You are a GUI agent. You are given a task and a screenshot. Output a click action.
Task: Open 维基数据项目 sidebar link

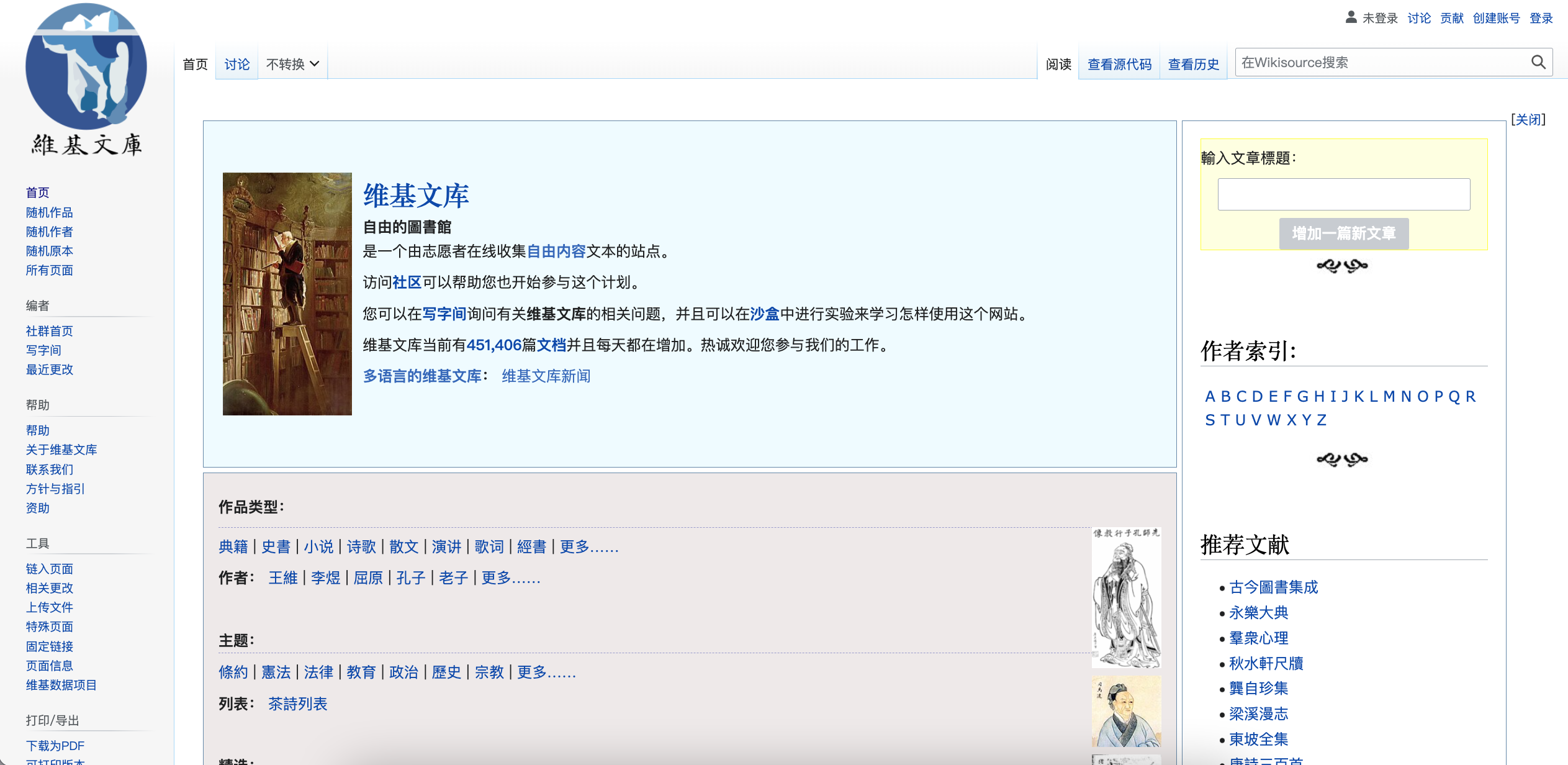point(61,685)
